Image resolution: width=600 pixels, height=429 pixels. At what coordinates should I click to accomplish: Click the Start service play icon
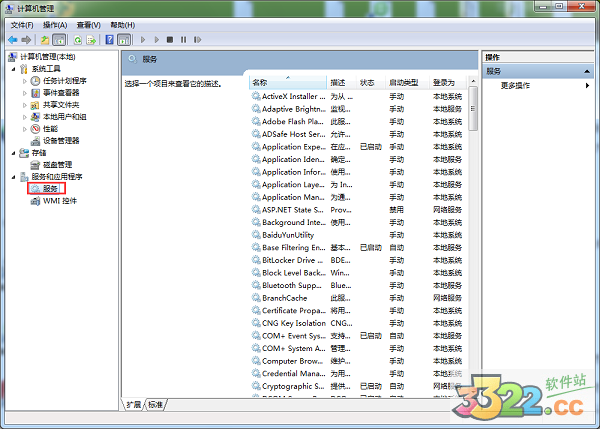coord(143,39)
